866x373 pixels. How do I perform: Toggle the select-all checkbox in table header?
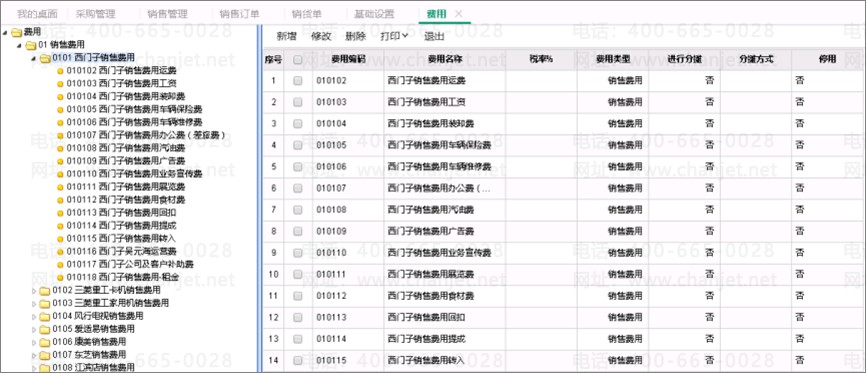point(298,60)
